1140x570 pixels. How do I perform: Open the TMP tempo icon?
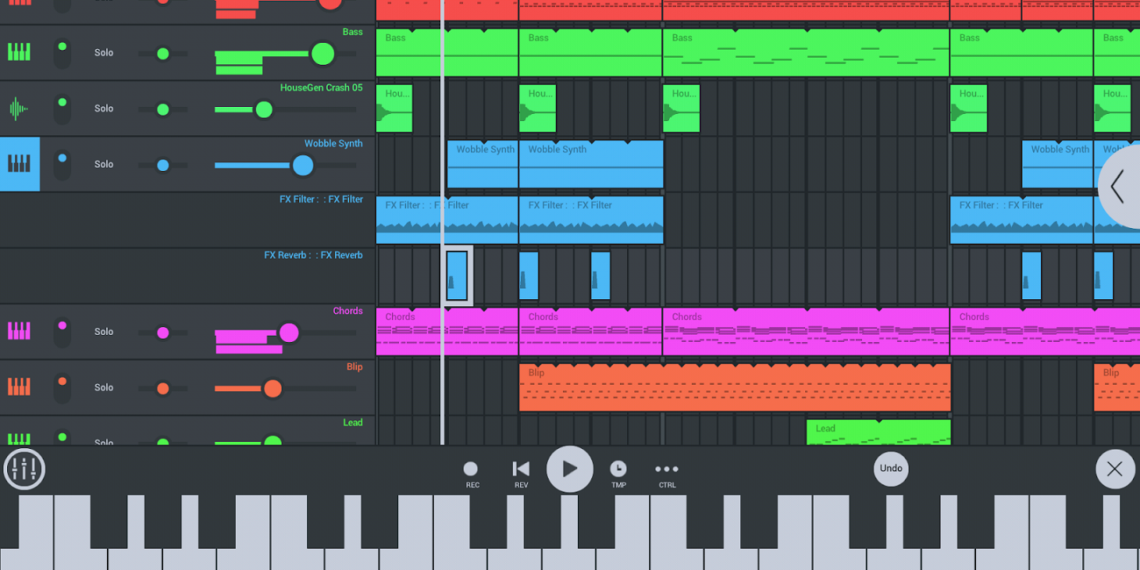point(619,469)
